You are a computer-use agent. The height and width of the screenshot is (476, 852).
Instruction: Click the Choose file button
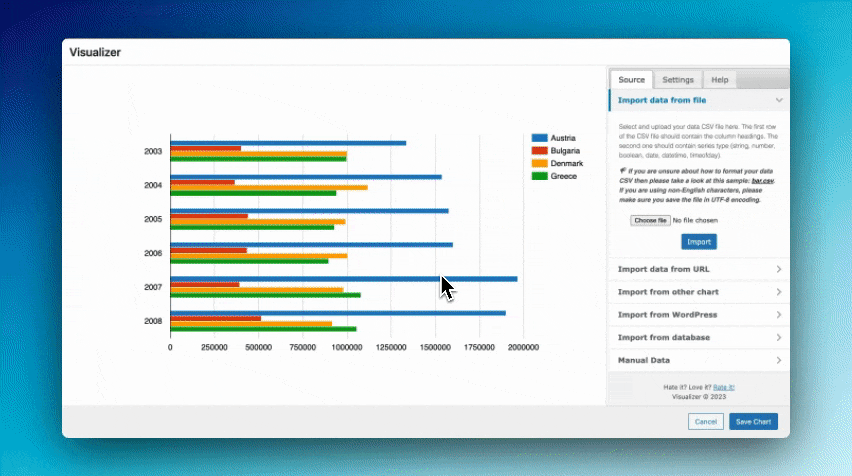click(650, 220)
